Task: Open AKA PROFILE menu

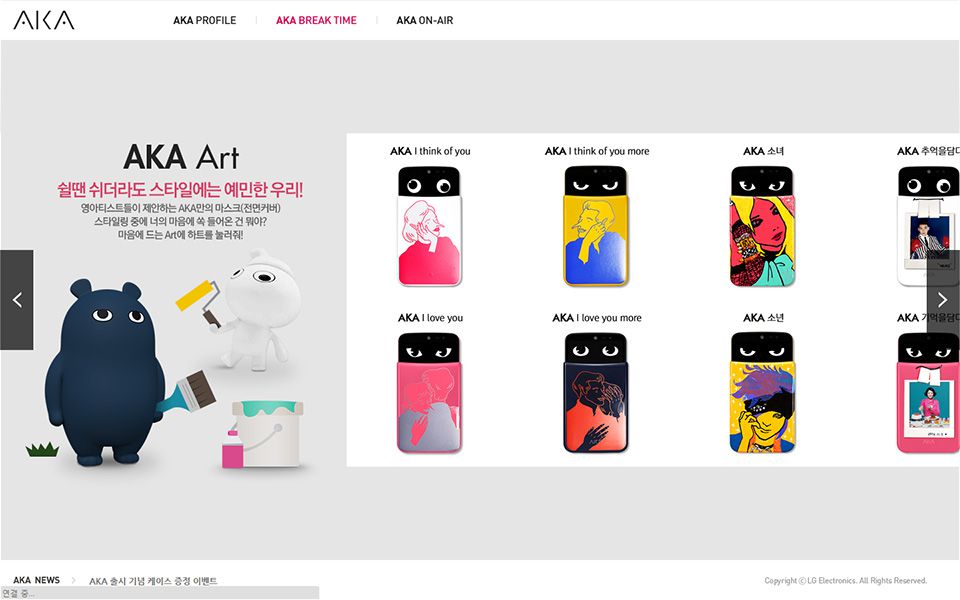Action: pos(204,20)
